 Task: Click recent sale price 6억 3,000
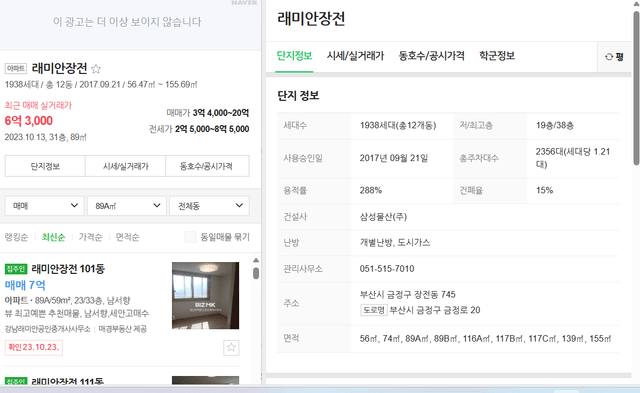tap(29, 121)
